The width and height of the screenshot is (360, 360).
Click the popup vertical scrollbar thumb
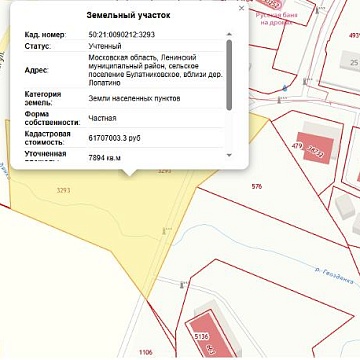(x=229, y=75)
